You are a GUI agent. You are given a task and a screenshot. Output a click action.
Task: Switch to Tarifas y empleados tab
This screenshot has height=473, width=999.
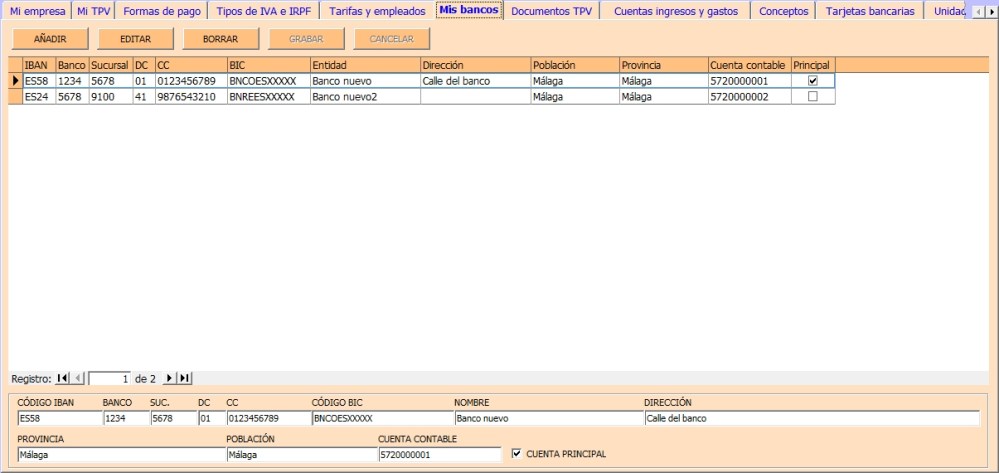[377, 11]
